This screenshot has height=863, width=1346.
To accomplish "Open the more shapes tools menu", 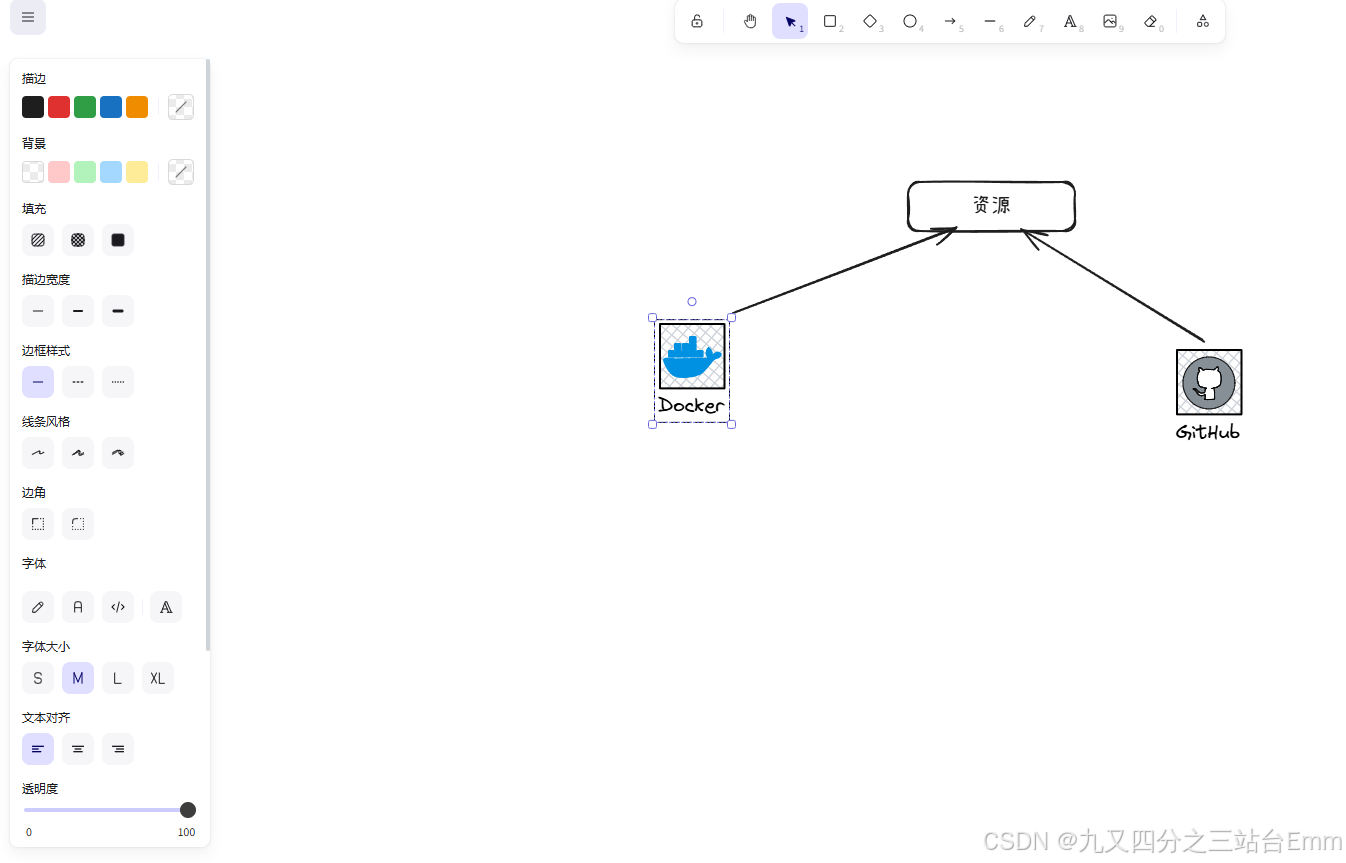I will click(1203, 21).
